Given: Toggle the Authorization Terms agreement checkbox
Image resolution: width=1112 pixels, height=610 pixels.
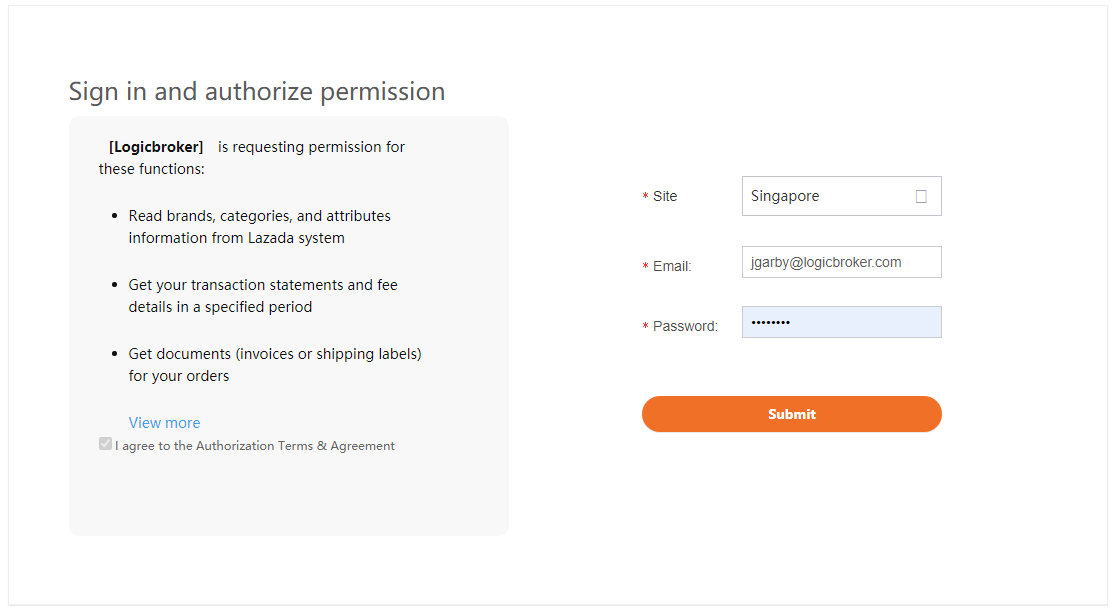Looking at the screenshot, I should tap(105, 444).
